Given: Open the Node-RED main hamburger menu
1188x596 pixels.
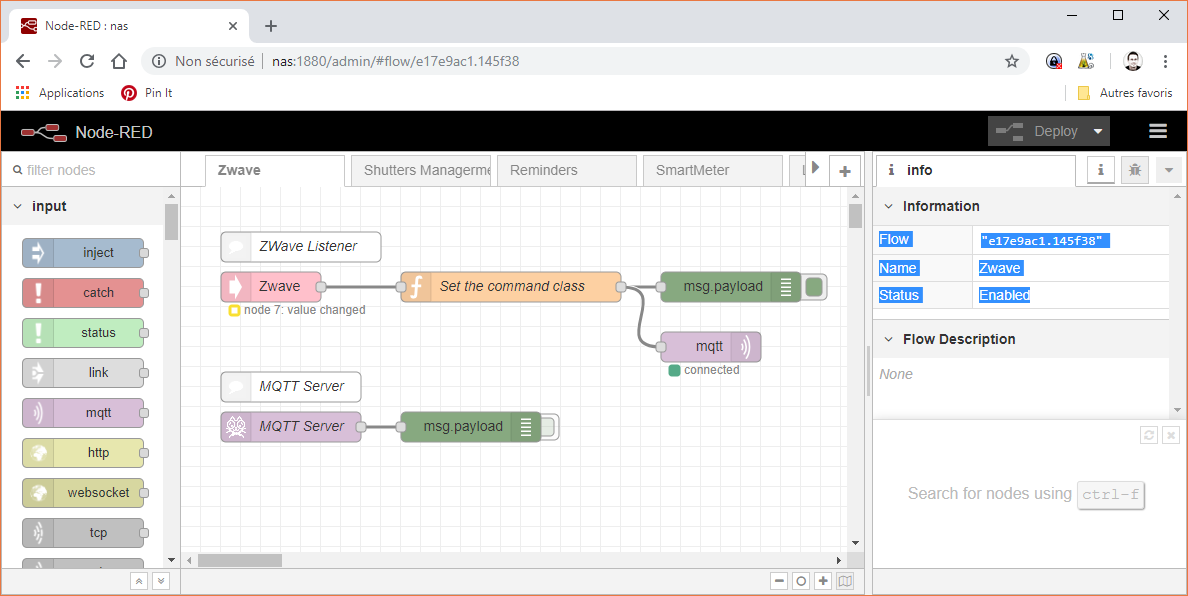Looking at the screenshot, I should (1158, 132).
